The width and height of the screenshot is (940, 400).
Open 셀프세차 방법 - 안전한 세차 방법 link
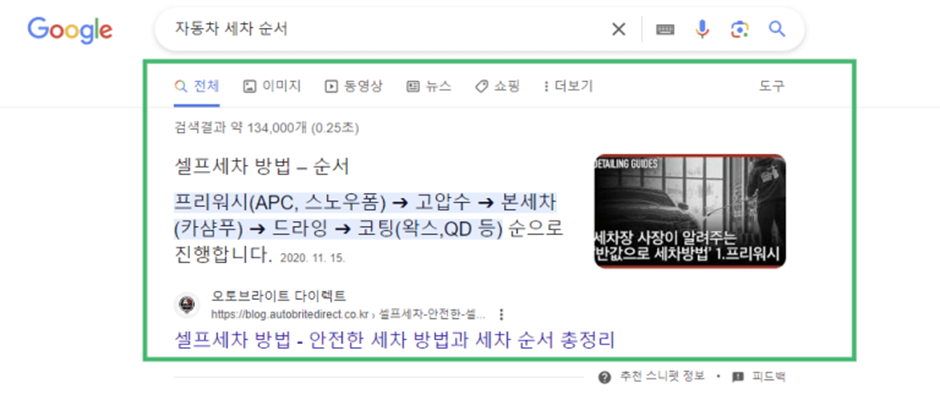394,340
